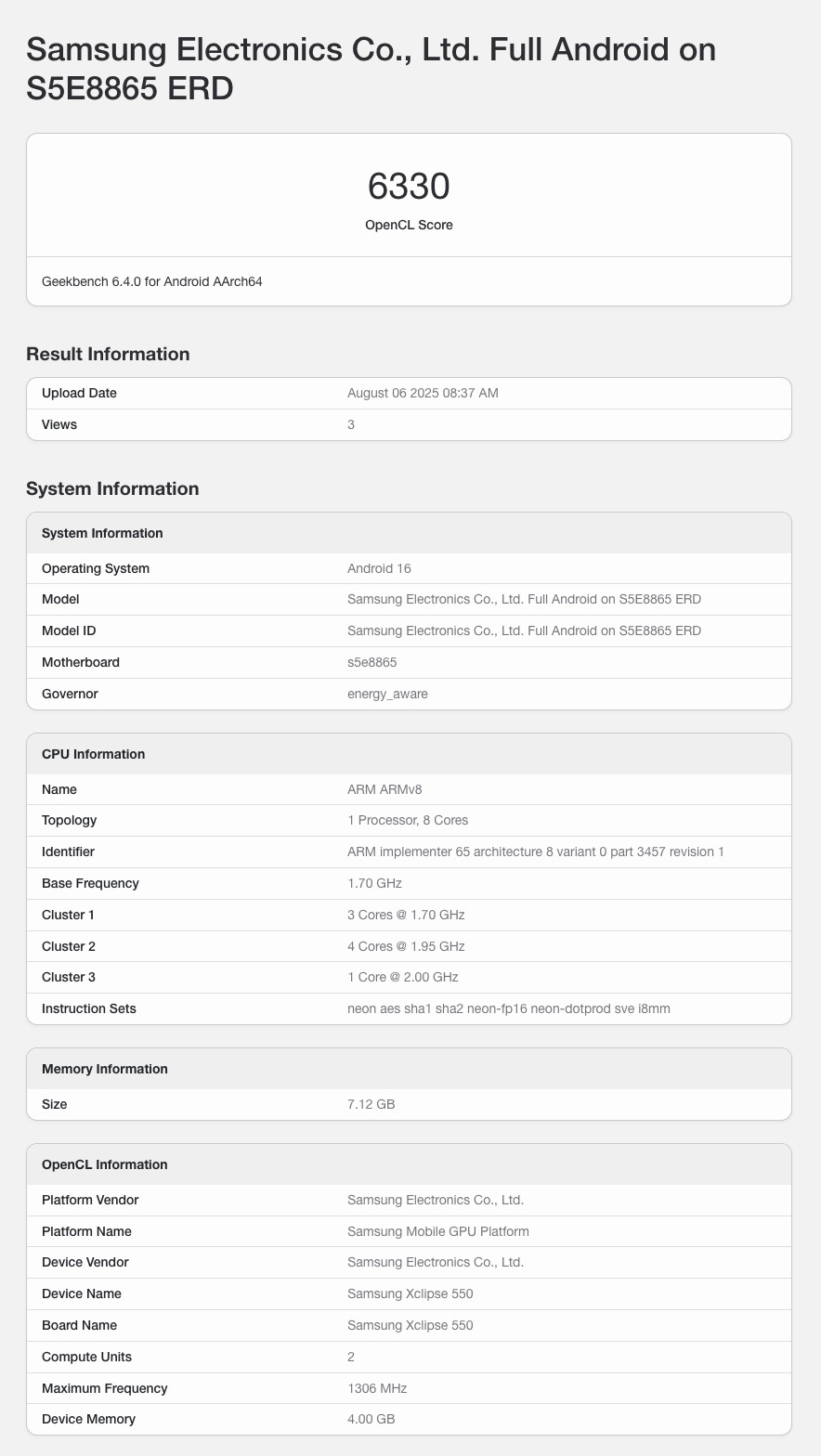
Task: Select the Upload Date value August 06 2025
Action: tap(423, 393)
